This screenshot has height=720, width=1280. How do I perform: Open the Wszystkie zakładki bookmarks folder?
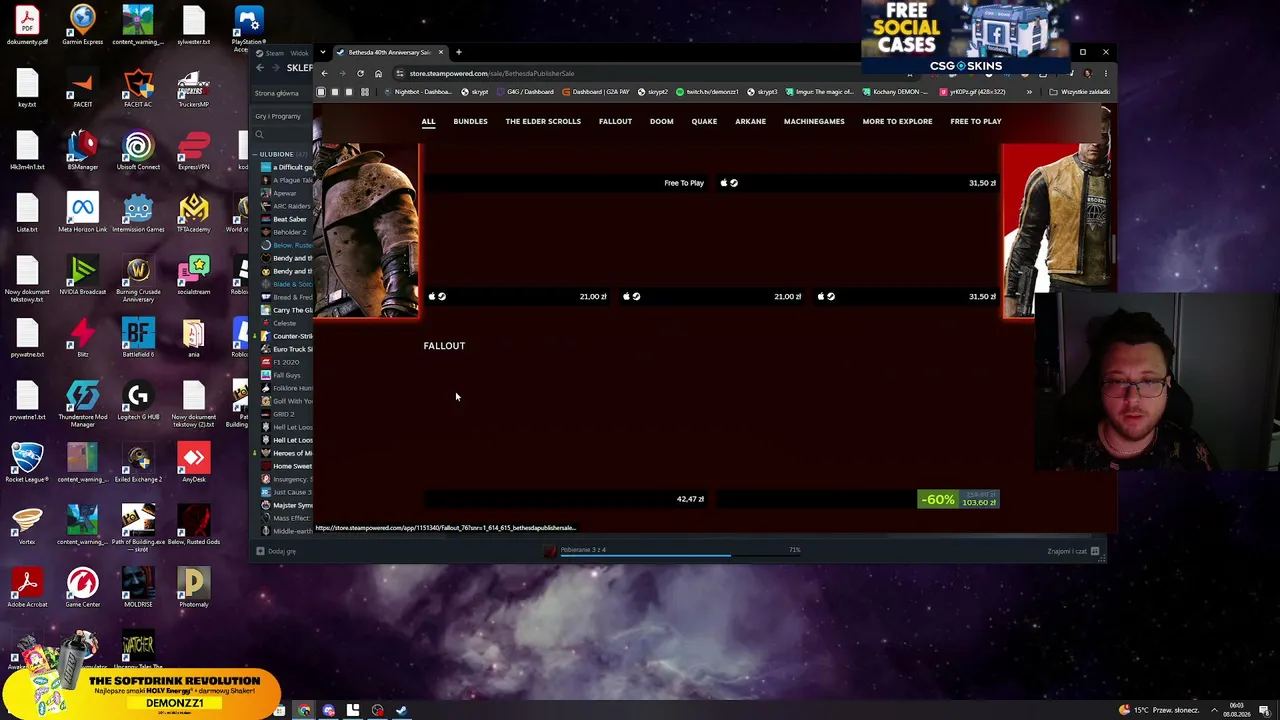(1078, 92)
